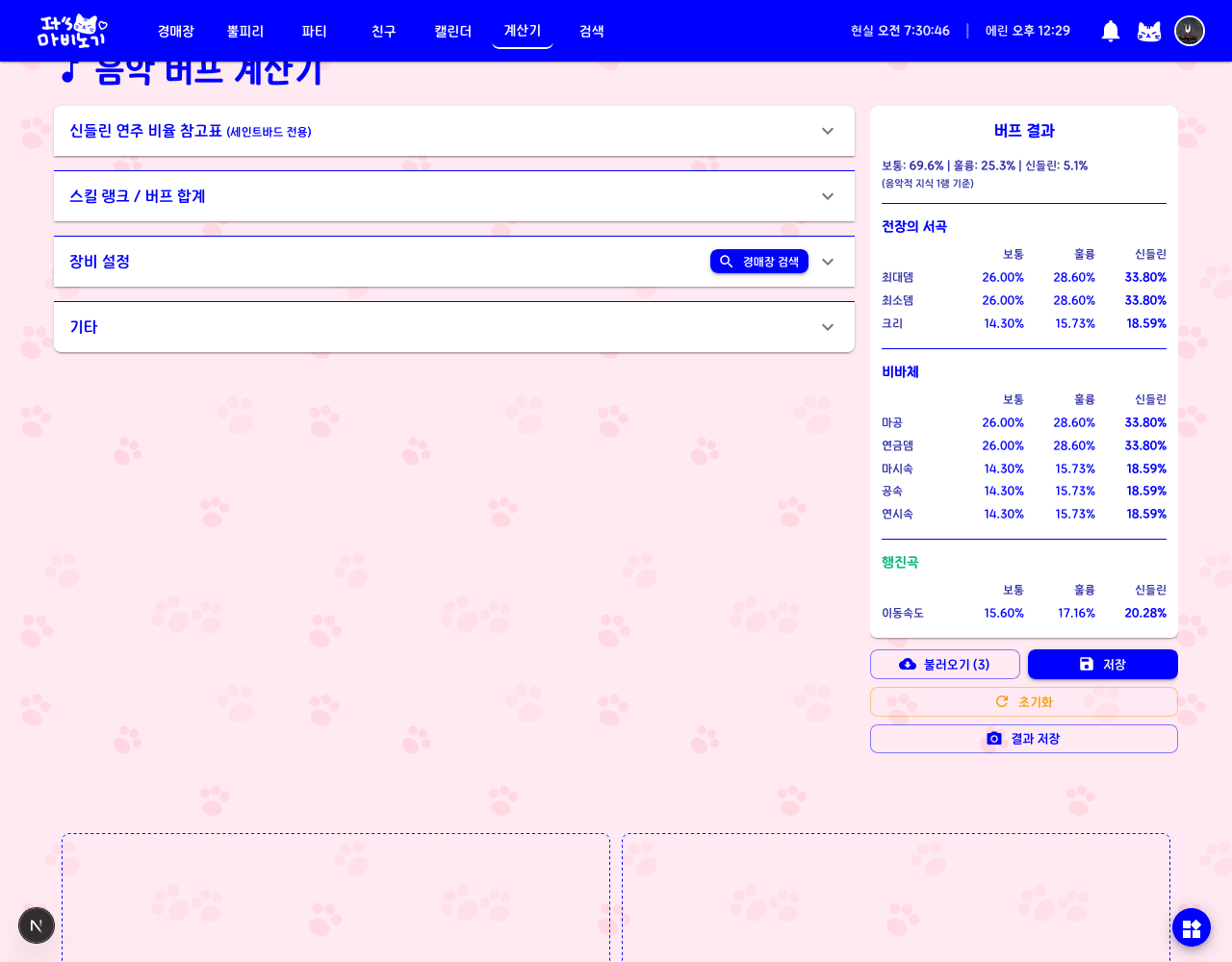Click the 음악 버프 계산기 page title
Viewport: 1232px width, 962px height.
[x=192, y=71]
